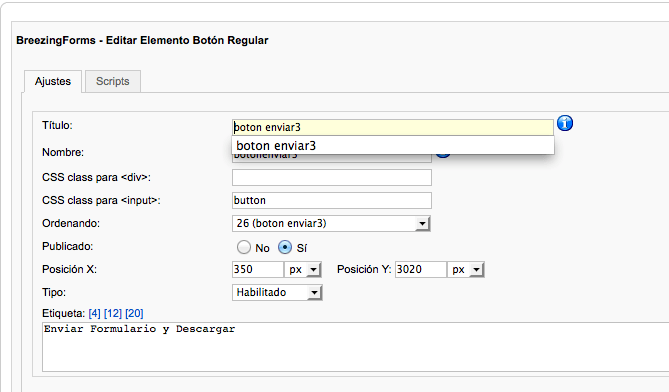
Task: Click the info icon beside the Título field
Action: pyautogui.click(x=565, y=123)
